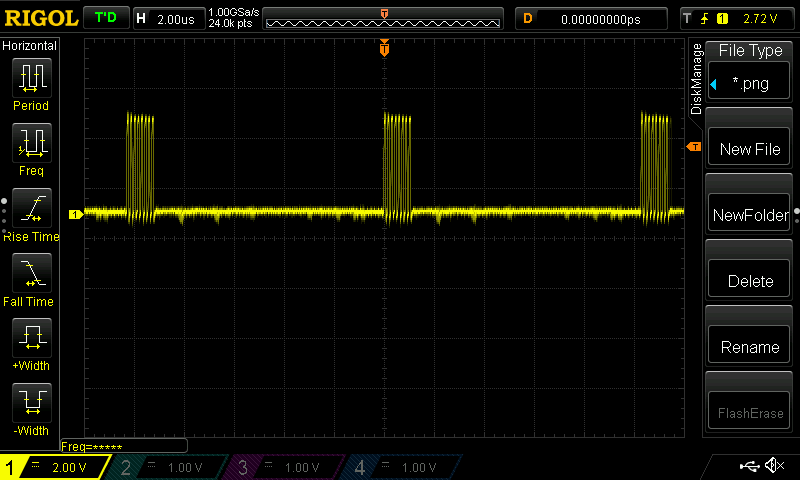
Task: Open the Horizontal measurement menu header
Action: click(31, 46)
